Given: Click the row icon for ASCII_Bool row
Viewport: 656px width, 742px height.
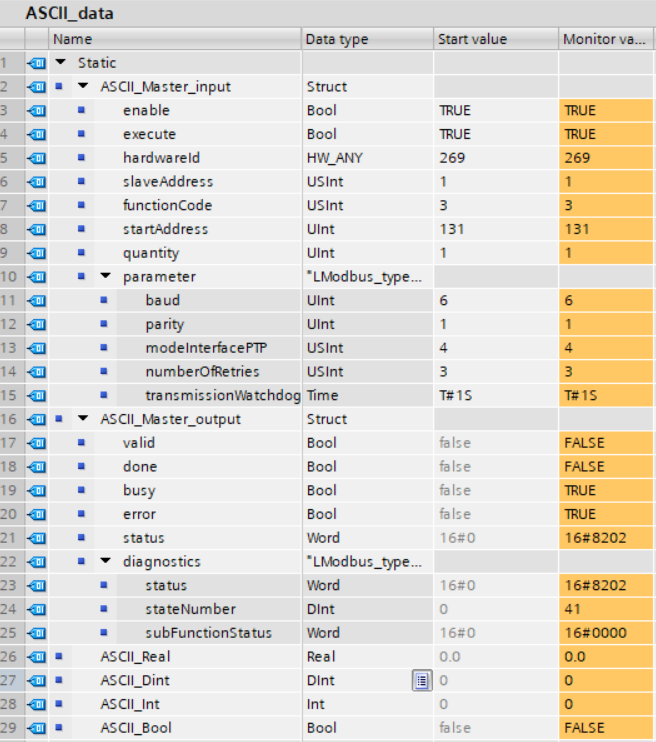Looking at the screenshot, I should click(x=37, y=728).
